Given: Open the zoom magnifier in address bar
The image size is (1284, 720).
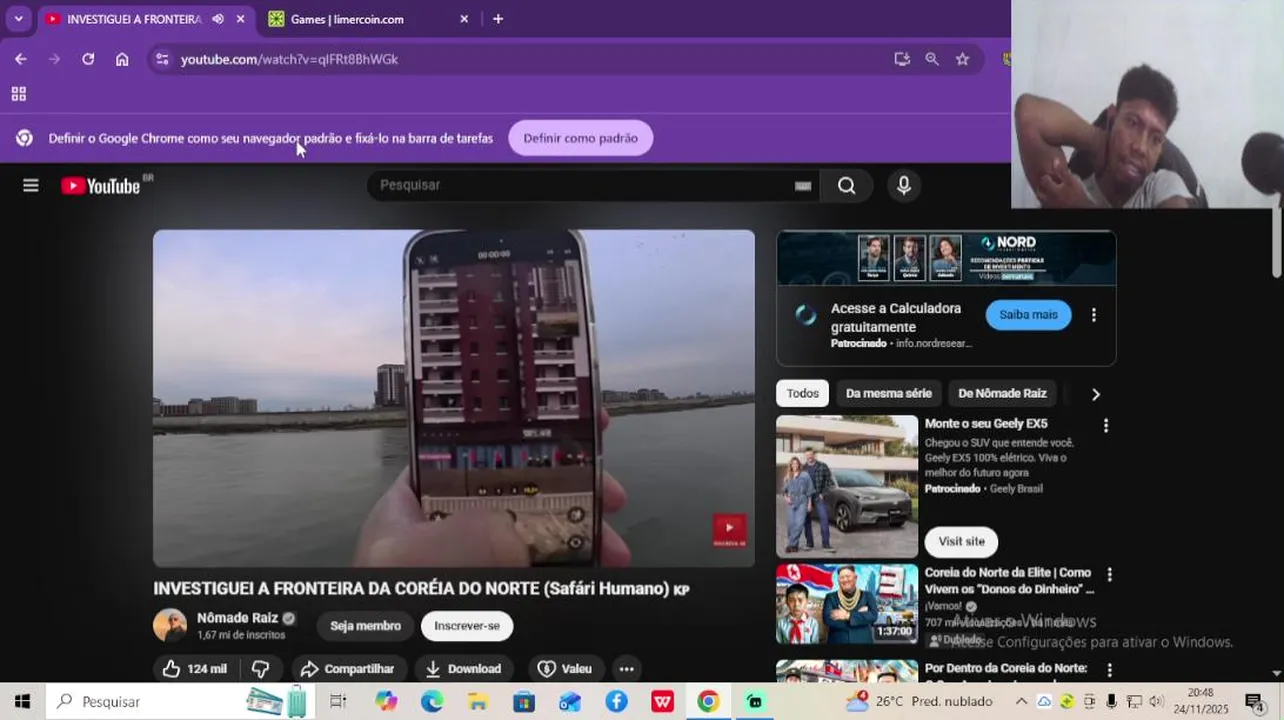Looking at the screenshot, I should point(932,59).
